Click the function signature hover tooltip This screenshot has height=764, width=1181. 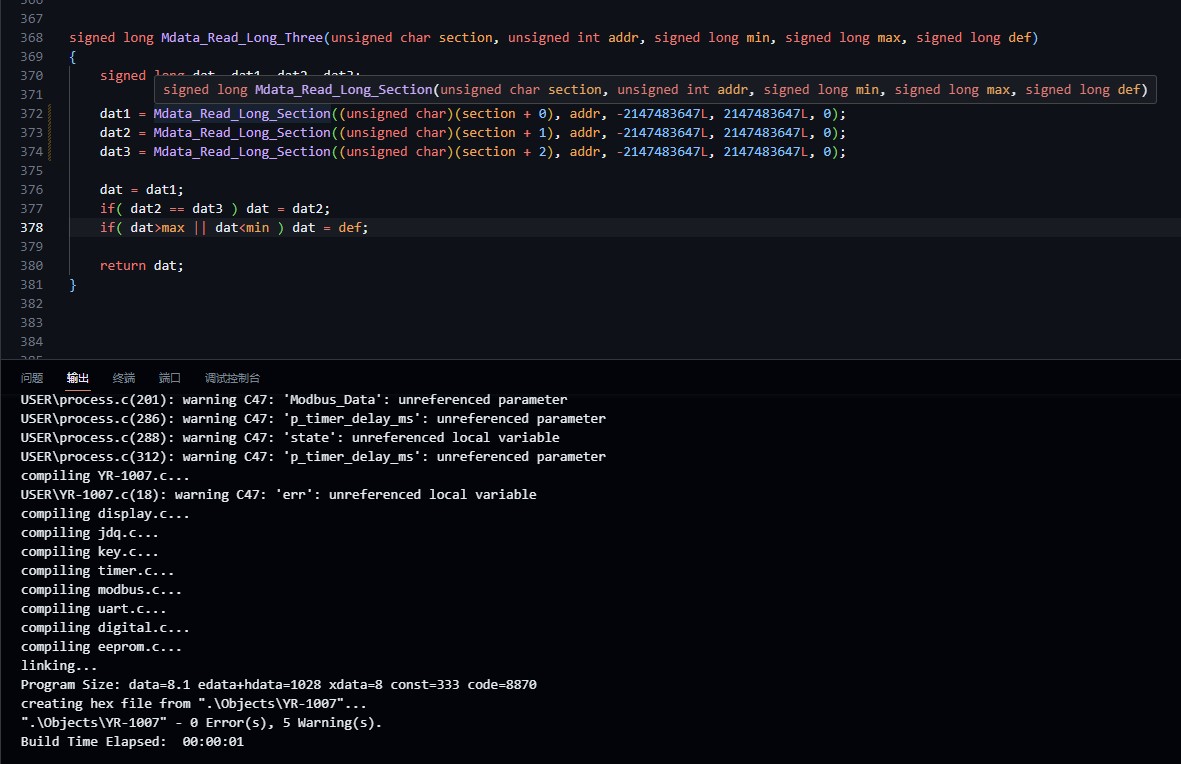point(655,90)
